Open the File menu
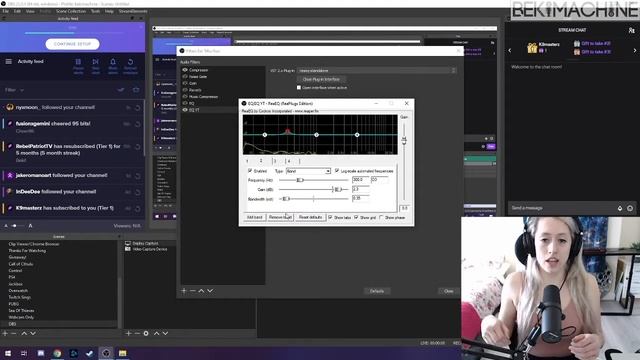 (x=5, y=11)
